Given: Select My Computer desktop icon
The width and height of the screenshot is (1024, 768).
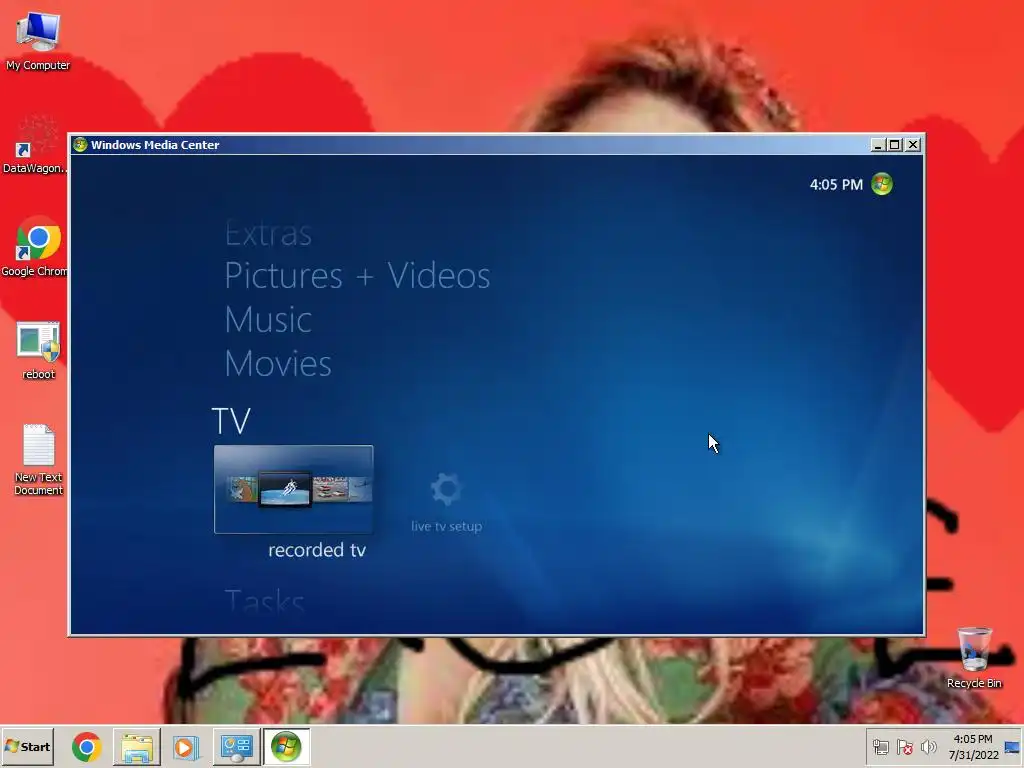Looking at the screenshot, I should [38, 40].
